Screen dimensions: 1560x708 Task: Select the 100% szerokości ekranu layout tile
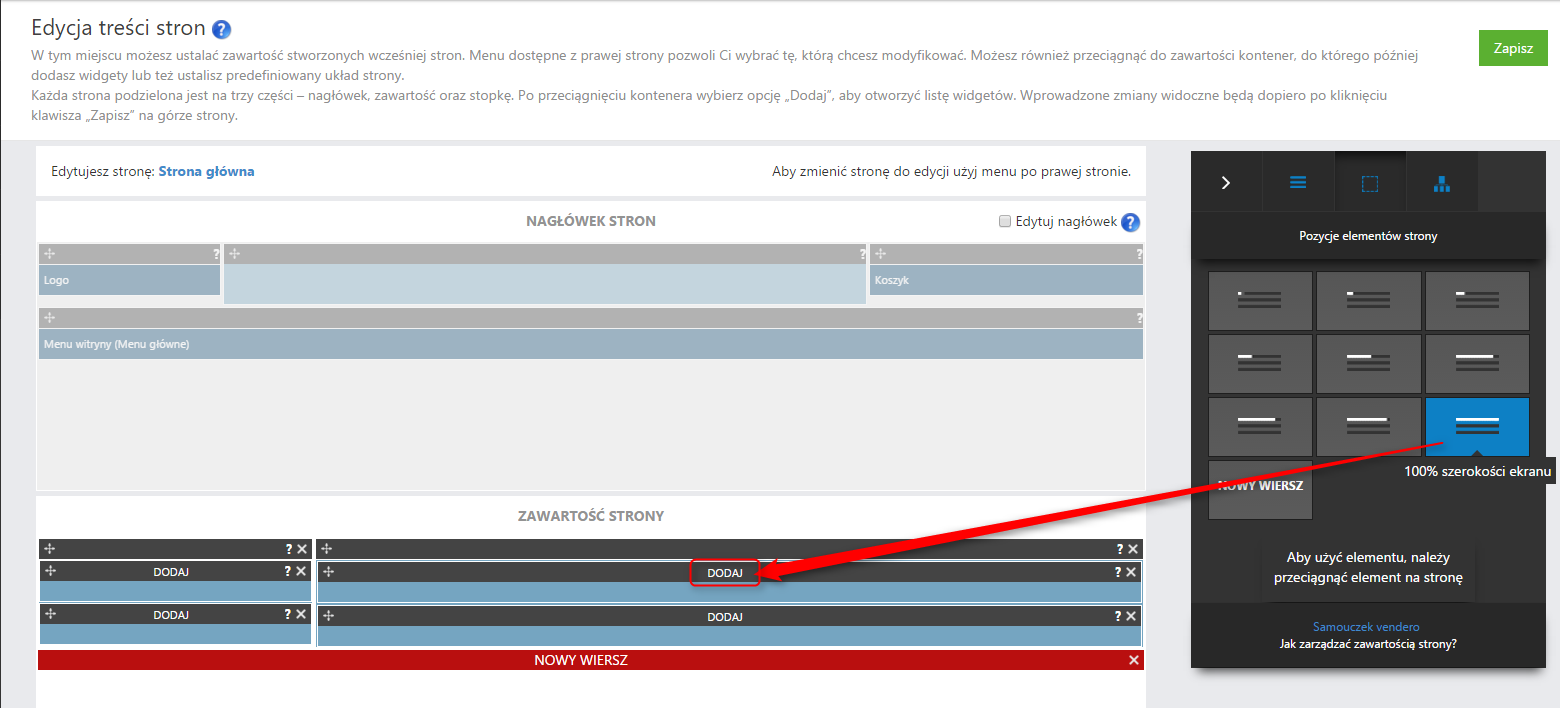click(x=1476, y=427)
